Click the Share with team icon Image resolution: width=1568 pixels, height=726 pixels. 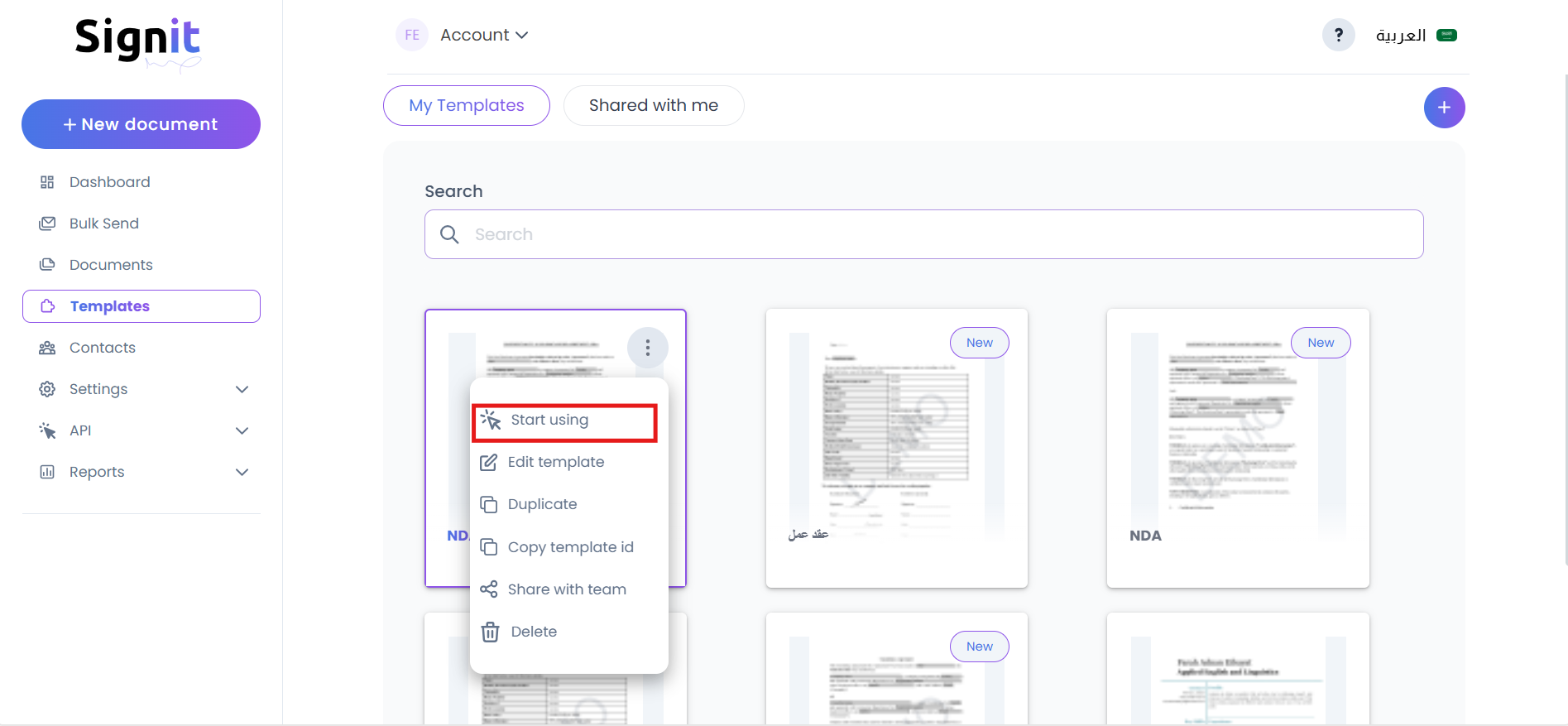[x=489, y=589]
